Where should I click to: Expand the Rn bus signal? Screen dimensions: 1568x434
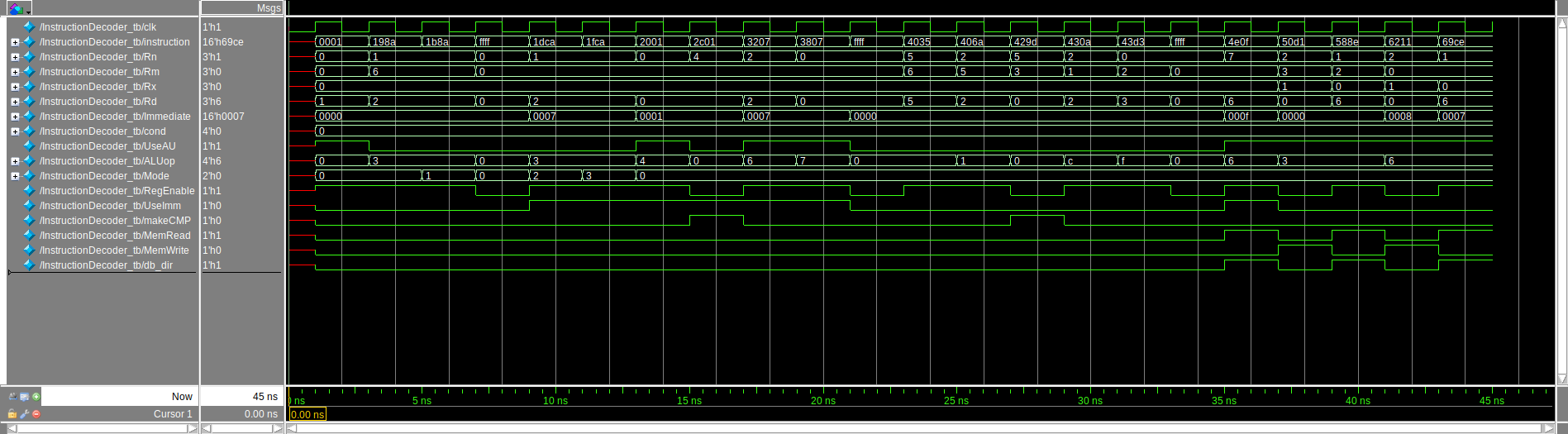15,57
